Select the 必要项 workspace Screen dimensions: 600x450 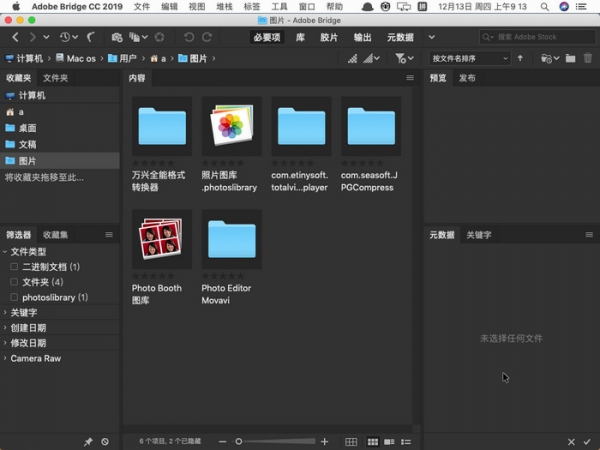coord(267,37)
